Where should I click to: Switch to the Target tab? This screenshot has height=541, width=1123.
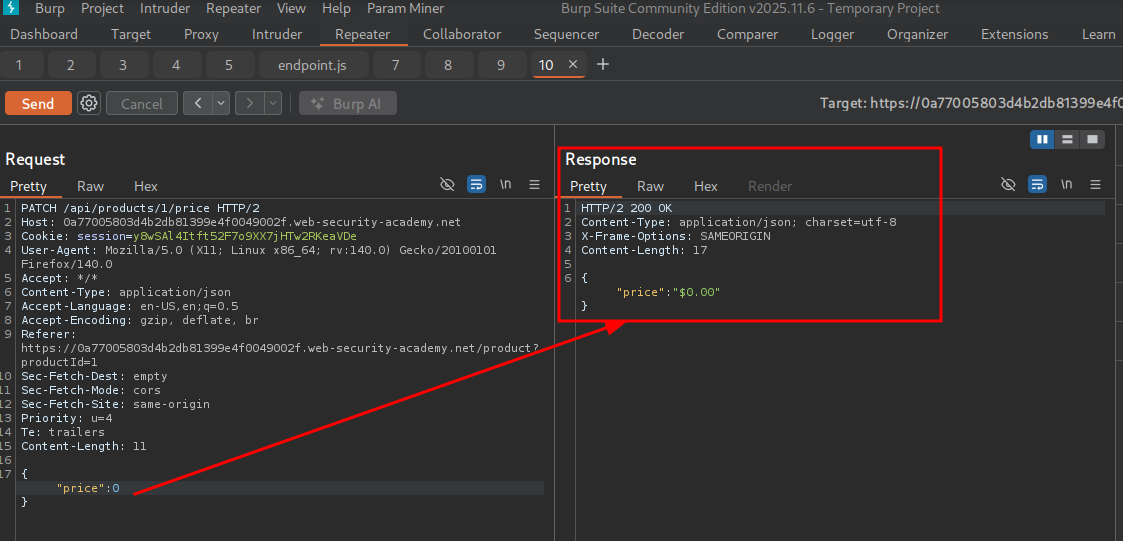pyautogui.click(x=131, y=34)
